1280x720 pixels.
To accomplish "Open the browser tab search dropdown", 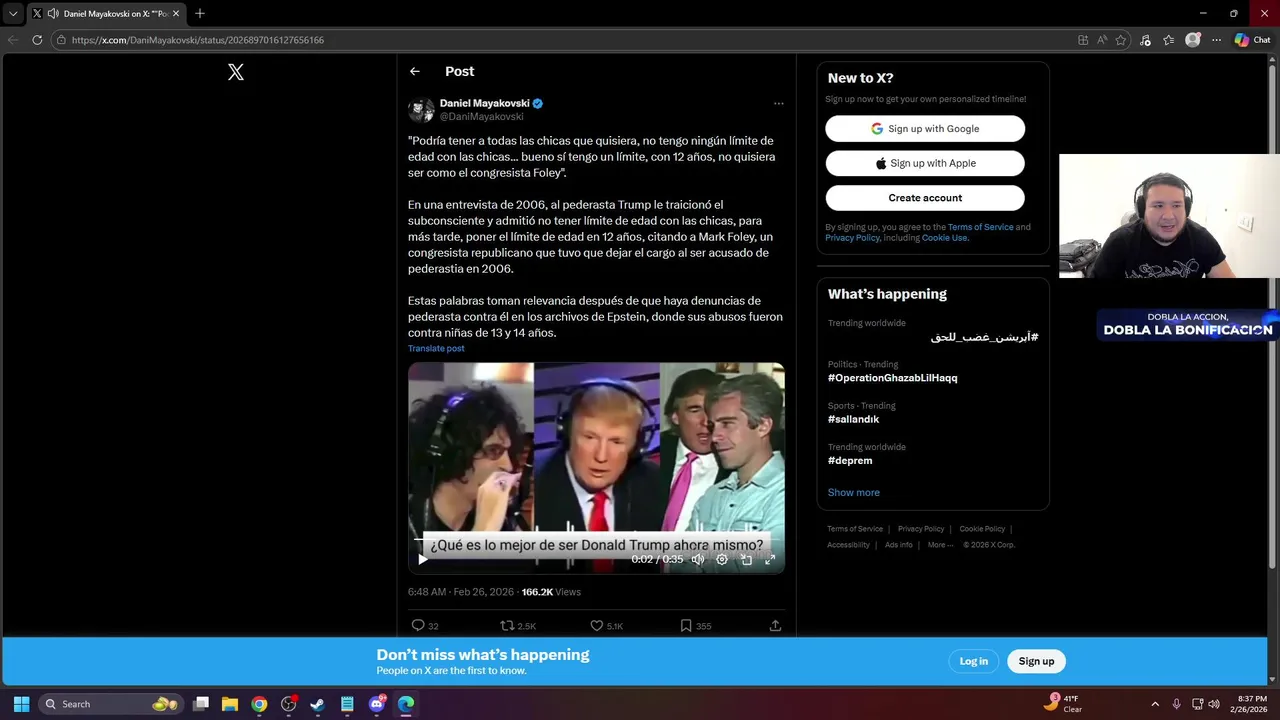I will pyautogui.click(x=13, y=13).
